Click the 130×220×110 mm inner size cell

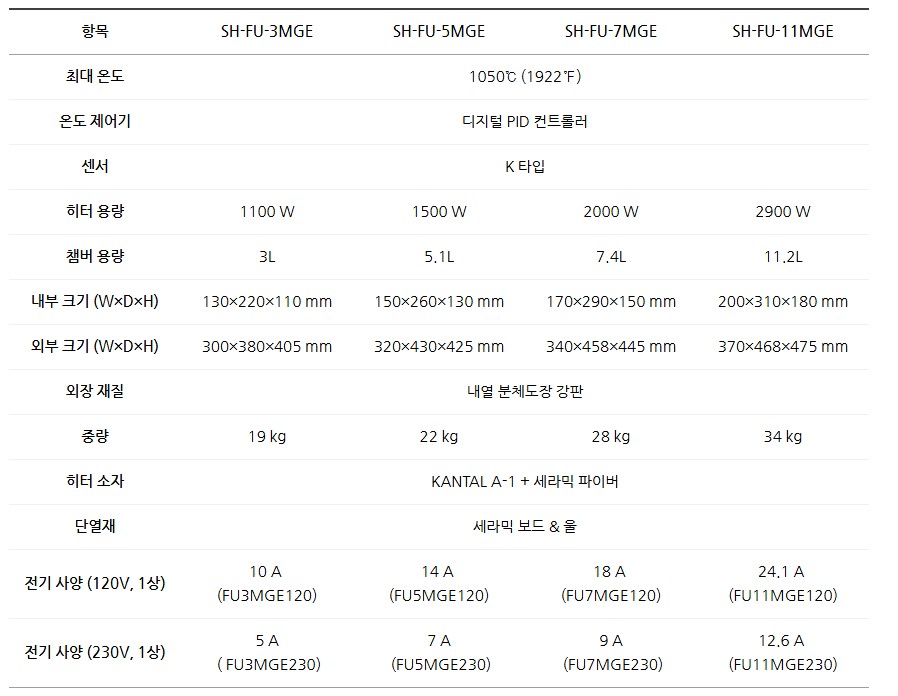[266, 301]
